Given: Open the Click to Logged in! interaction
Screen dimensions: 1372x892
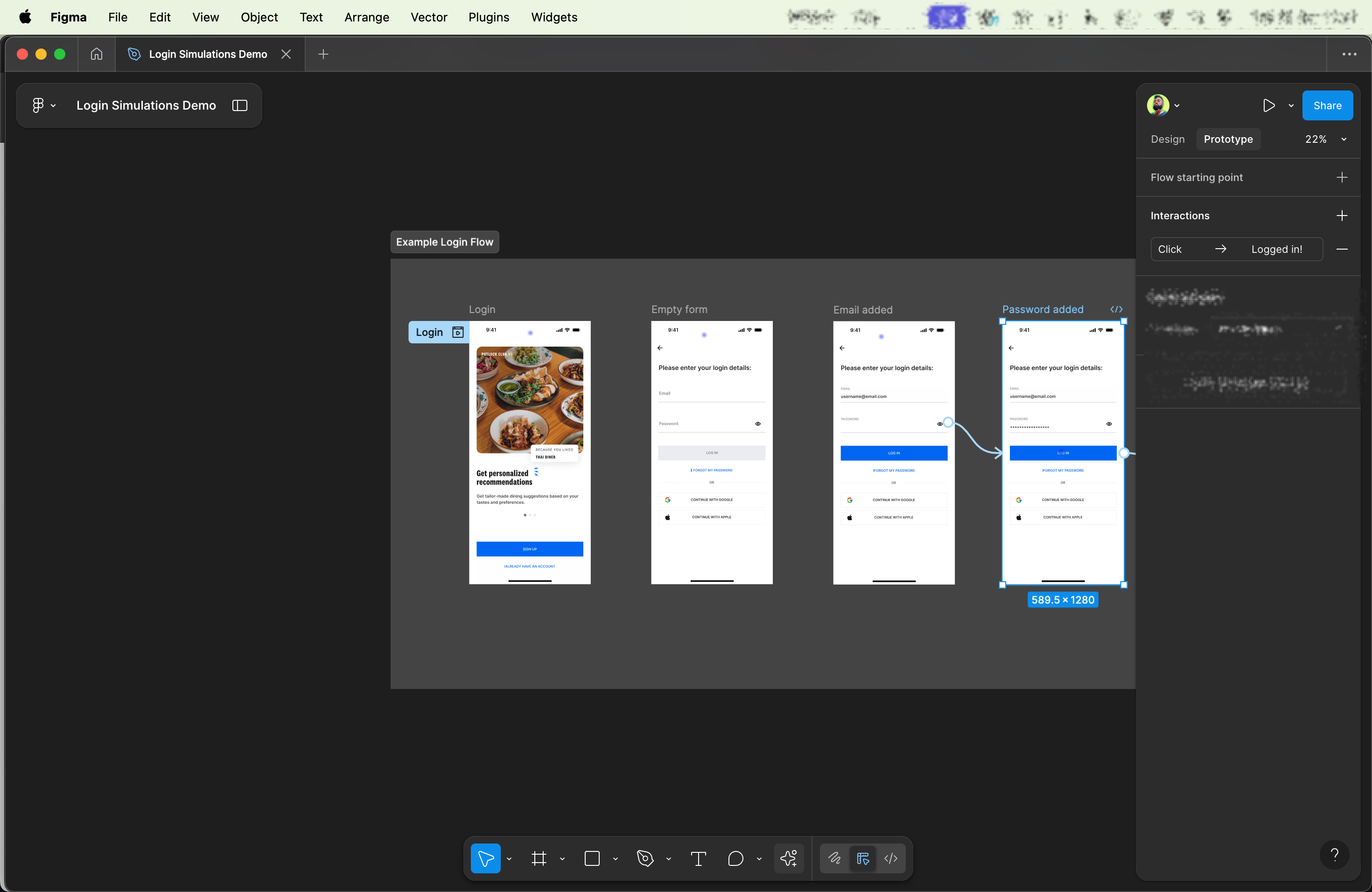Looking at the screenshot, I should (1237, 249).
